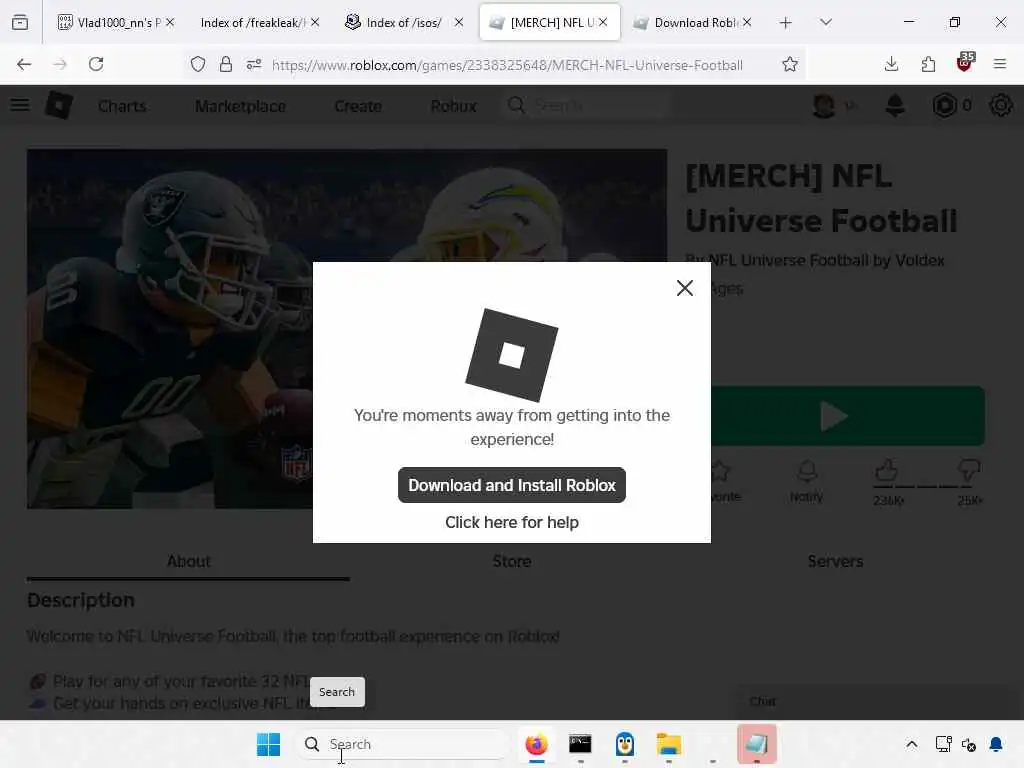Toggle Notify bell for this game

807,481
